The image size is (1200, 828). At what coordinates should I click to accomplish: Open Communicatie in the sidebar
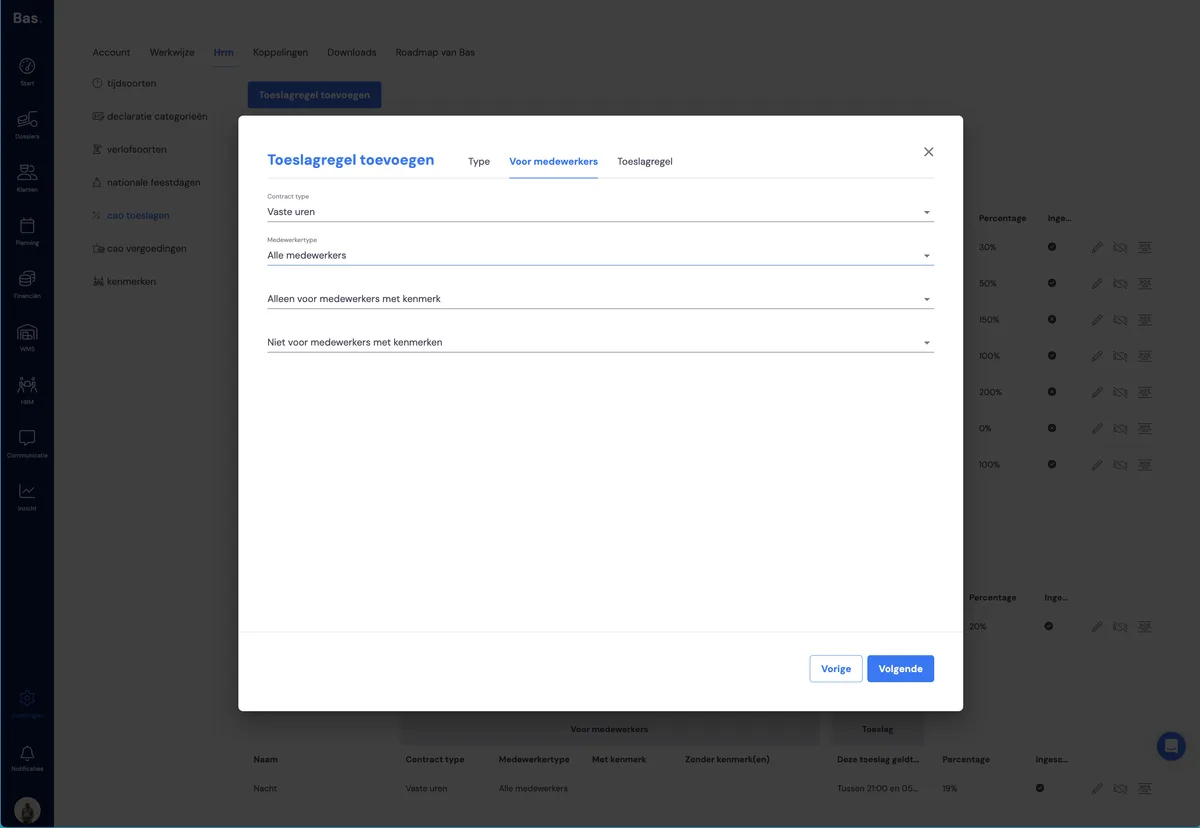[27, 443]
